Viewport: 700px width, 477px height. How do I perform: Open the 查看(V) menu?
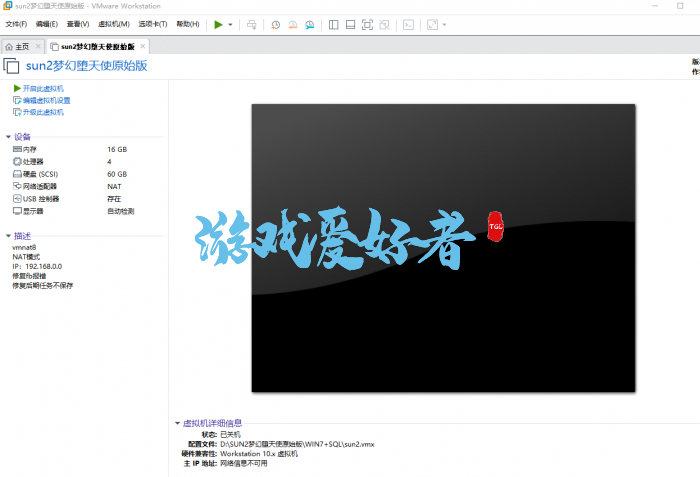point(78,24)
